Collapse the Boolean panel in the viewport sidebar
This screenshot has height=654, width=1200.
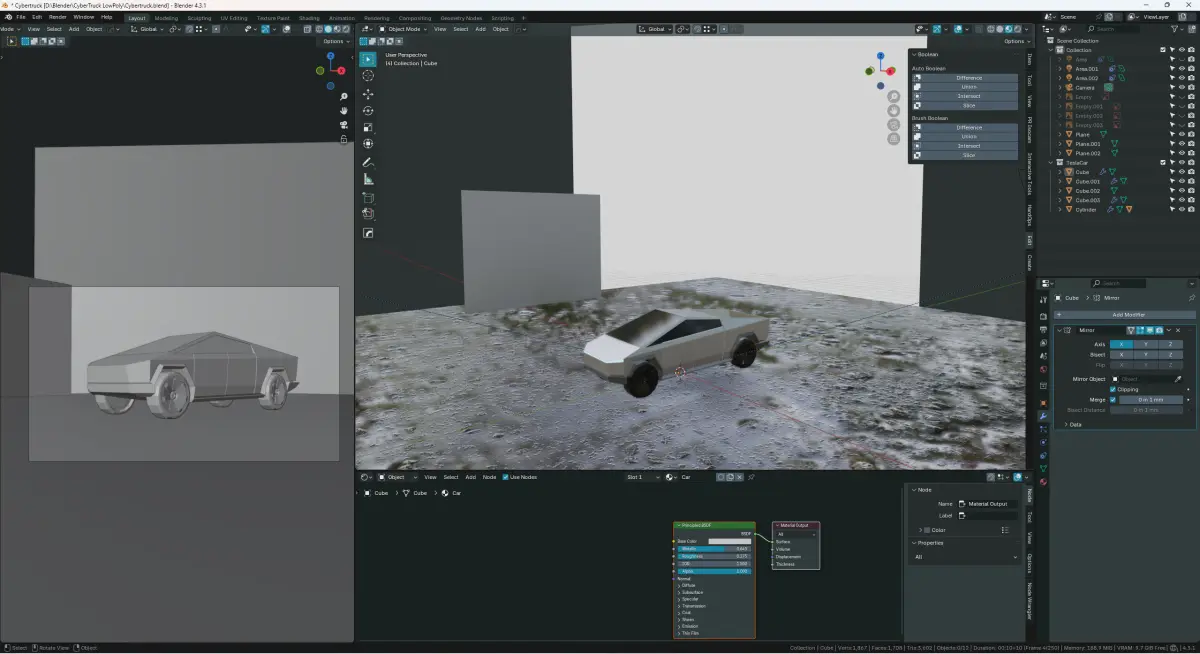coord(914,54)
